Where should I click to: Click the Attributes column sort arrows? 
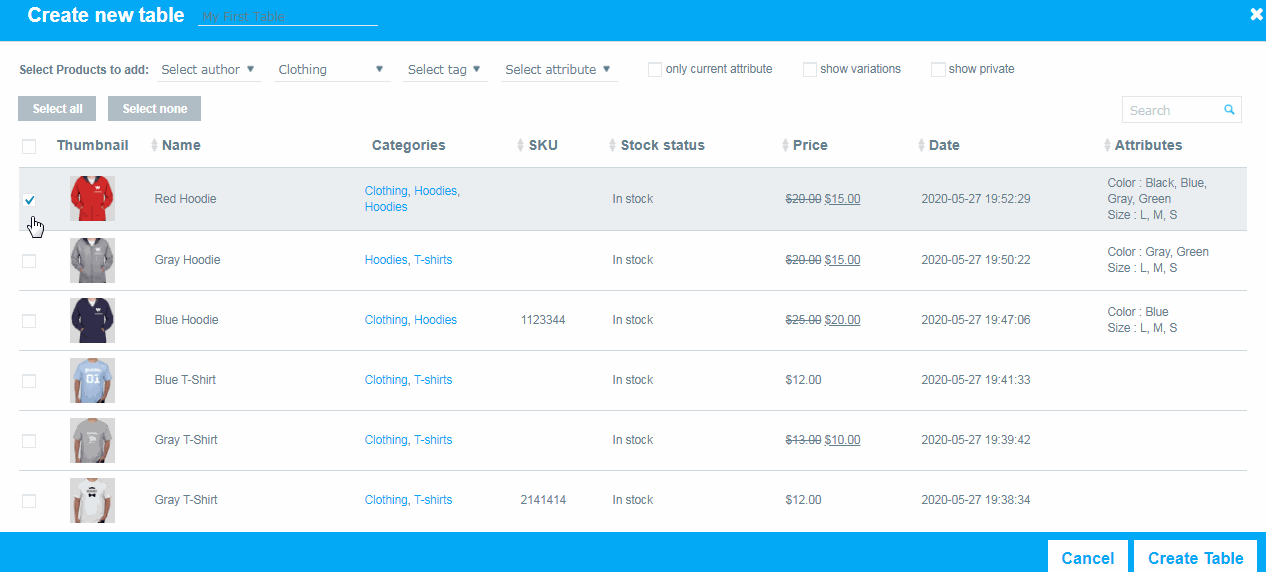click(x=1107, y=146)
